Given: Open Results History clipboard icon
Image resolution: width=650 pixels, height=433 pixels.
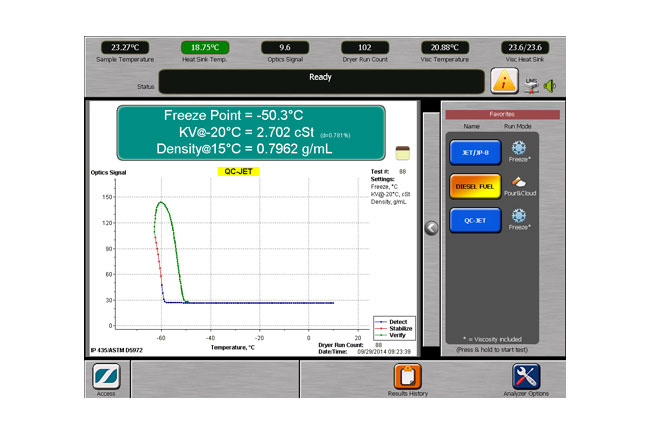Looking at the screenshot, I should point(406,377).
